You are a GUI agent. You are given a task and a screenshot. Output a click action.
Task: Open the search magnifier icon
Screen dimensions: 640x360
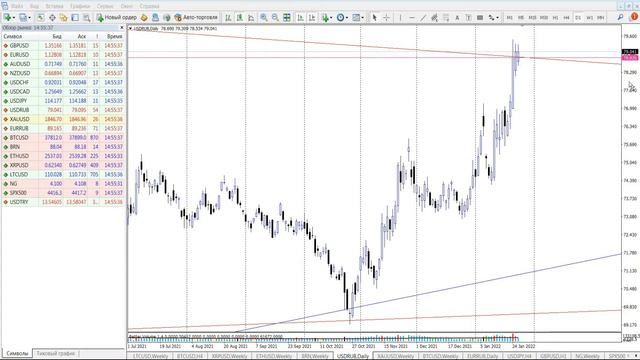[x=620, y=17]
